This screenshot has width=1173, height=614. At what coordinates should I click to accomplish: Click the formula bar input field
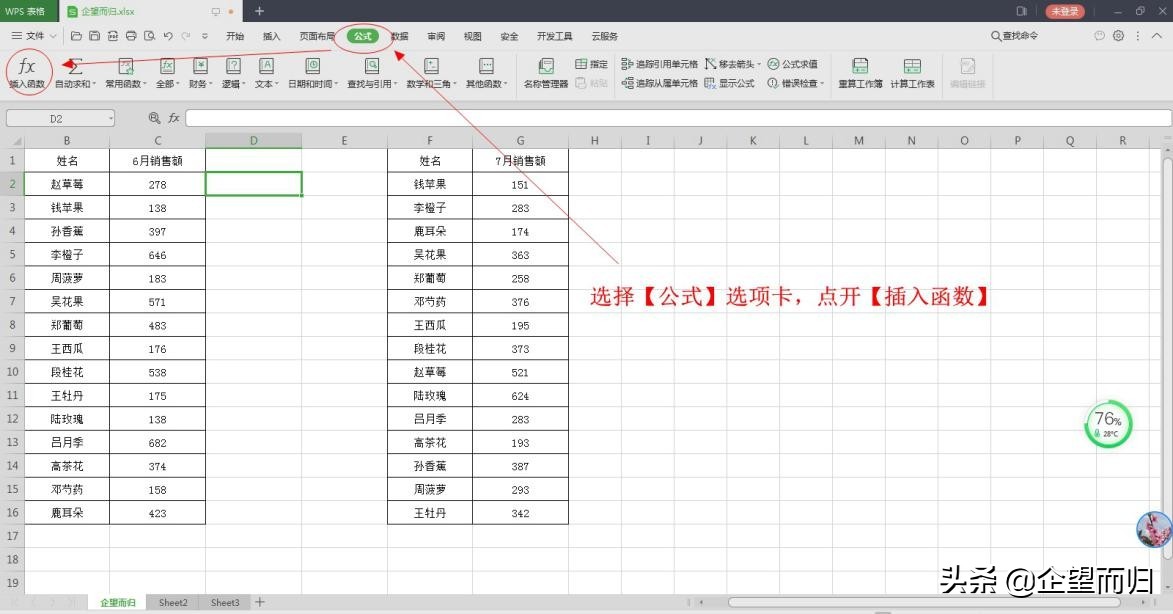678,118
